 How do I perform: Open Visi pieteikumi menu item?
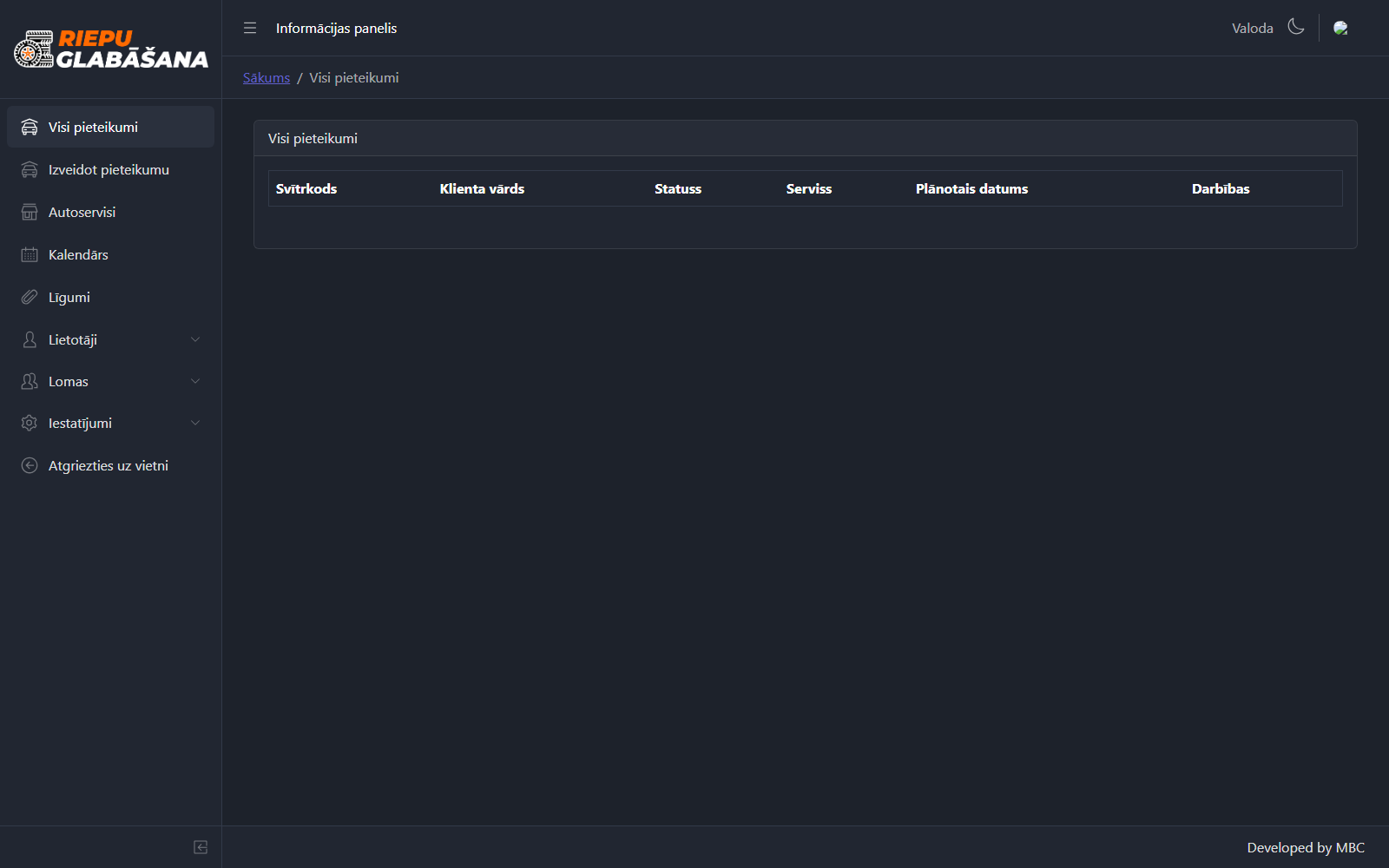click(x=110, y=127)
